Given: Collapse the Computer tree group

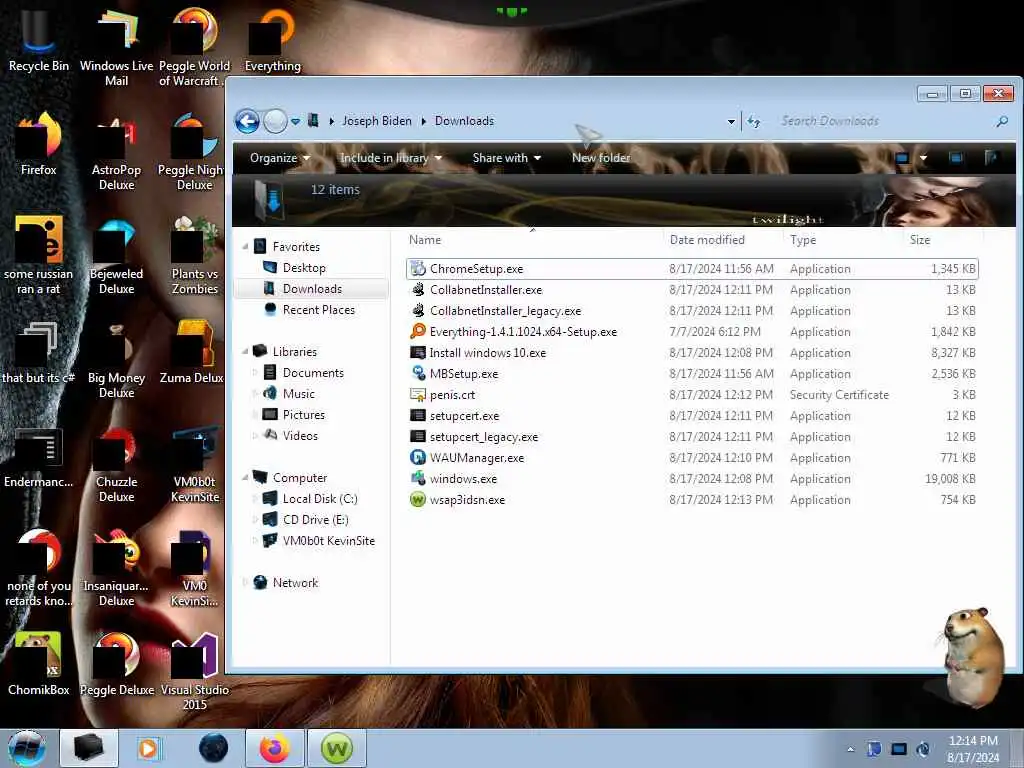Looking at the screenshot, I should click(246, 477).
